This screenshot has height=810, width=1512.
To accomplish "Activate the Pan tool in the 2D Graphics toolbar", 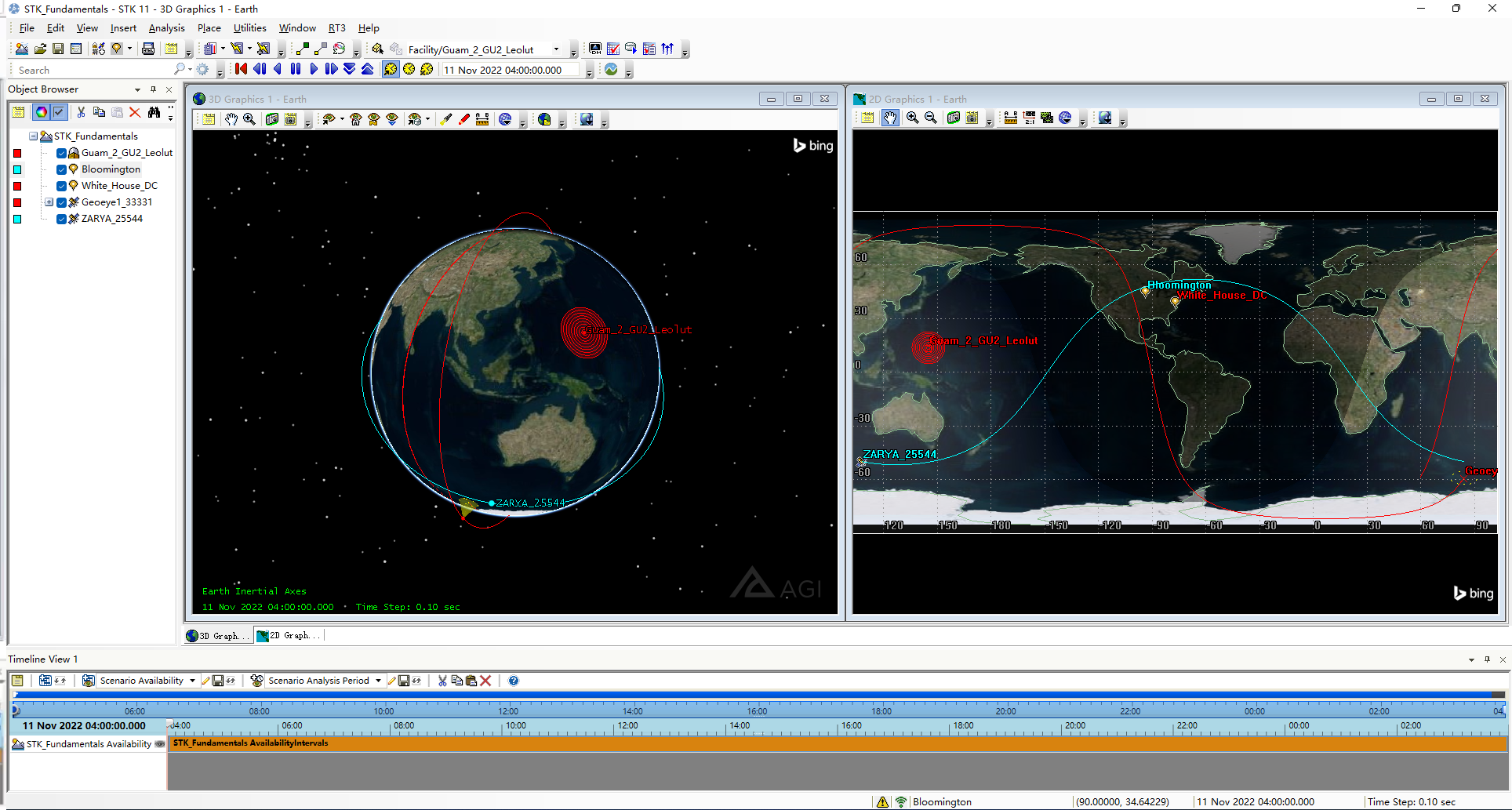I will (891, 119).
